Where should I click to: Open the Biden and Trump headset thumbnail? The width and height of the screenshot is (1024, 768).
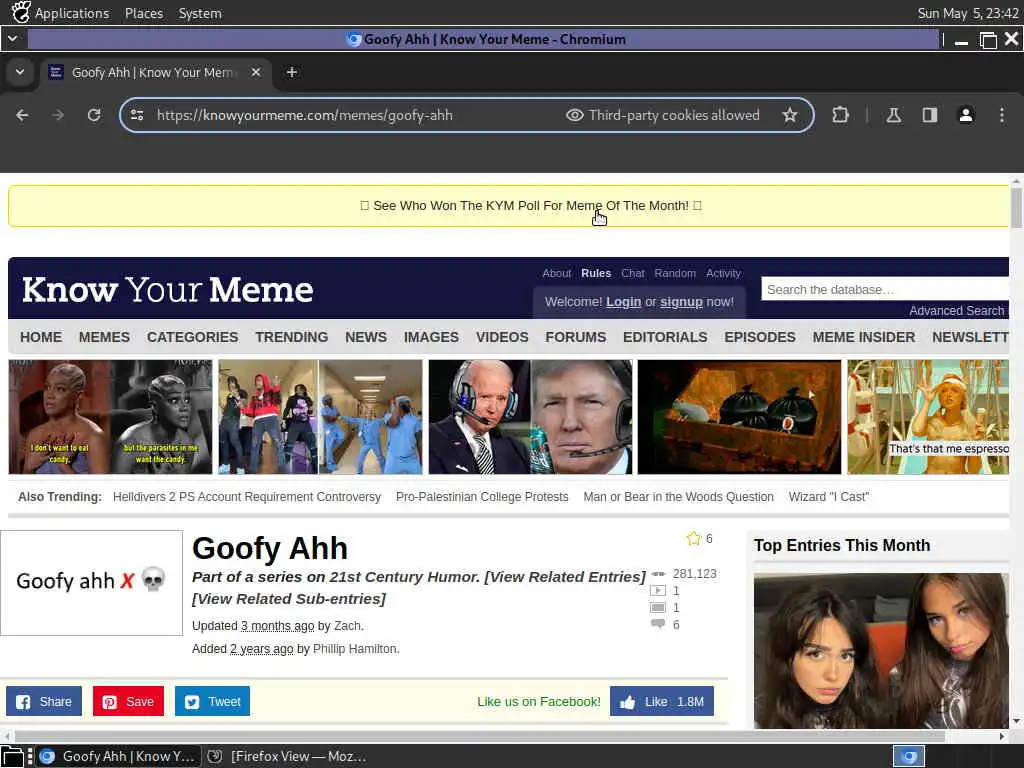click(x=530, y=417)
